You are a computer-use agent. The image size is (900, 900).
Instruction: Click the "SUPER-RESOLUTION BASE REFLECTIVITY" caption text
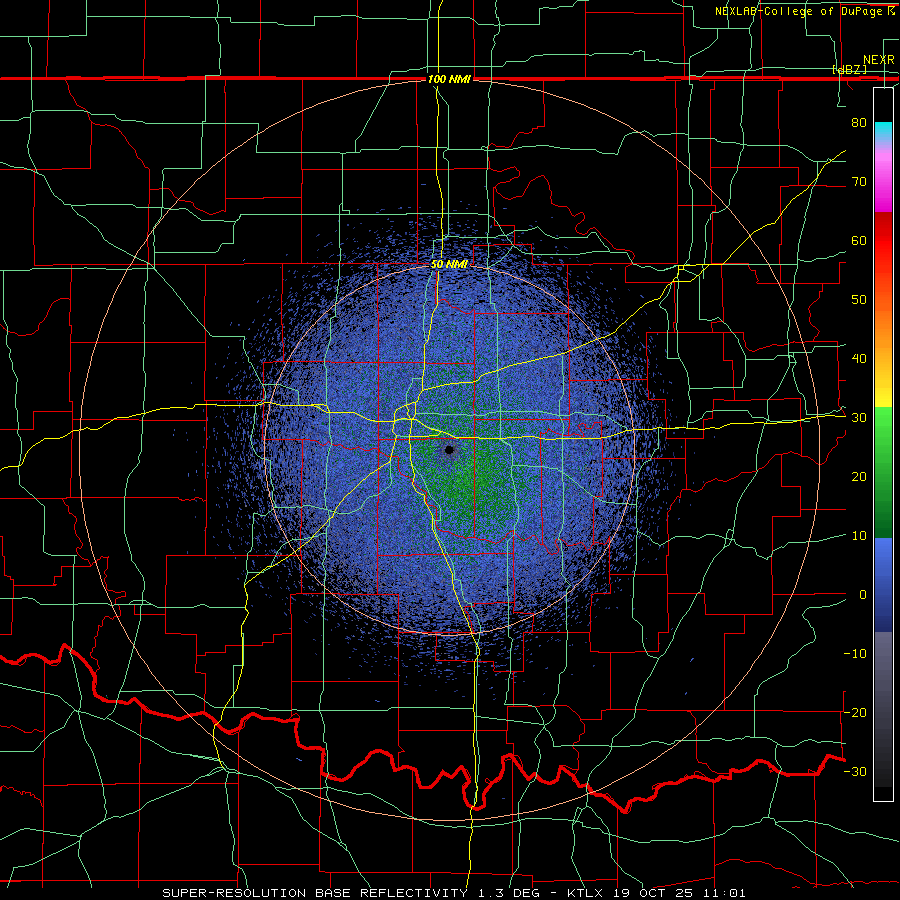pyautogui.click(x=315, y=893)
